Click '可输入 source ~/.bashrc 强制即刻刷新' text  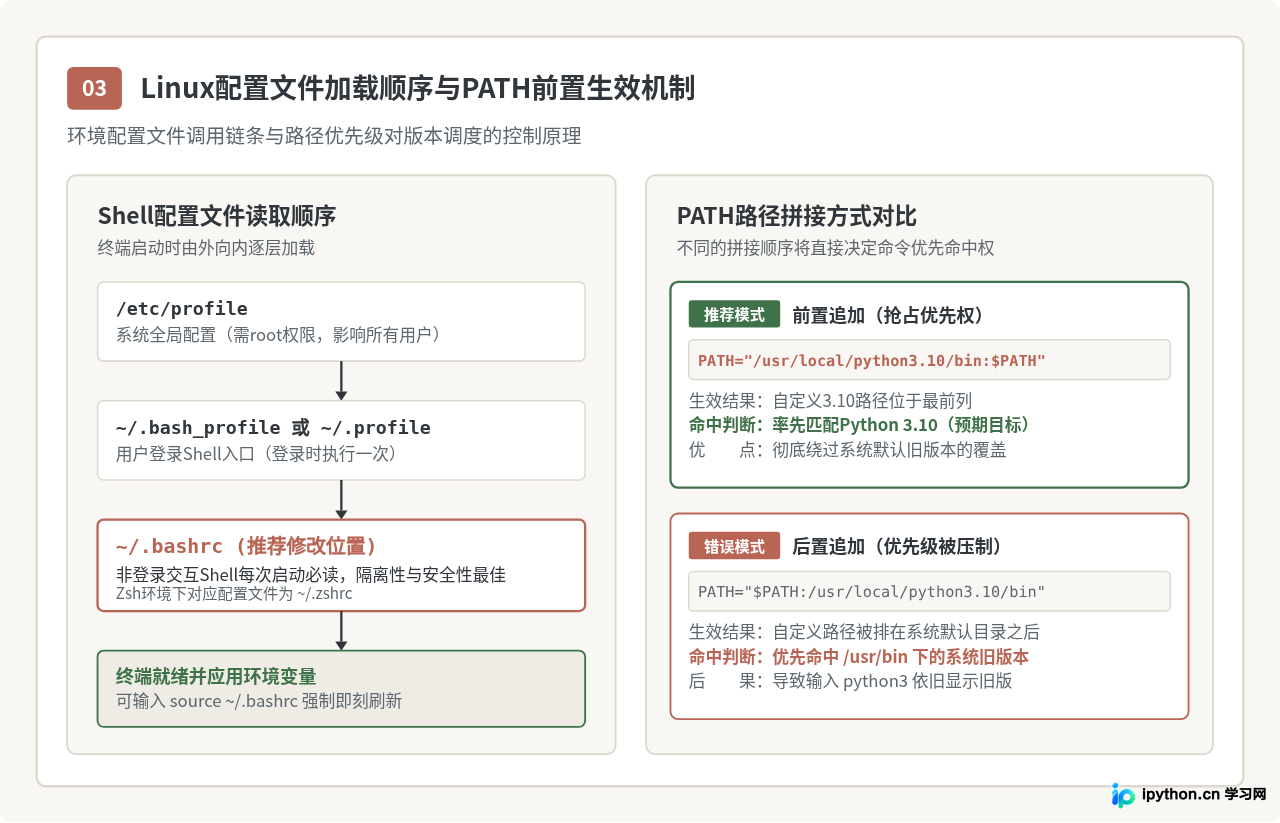[x=259, y=701]
